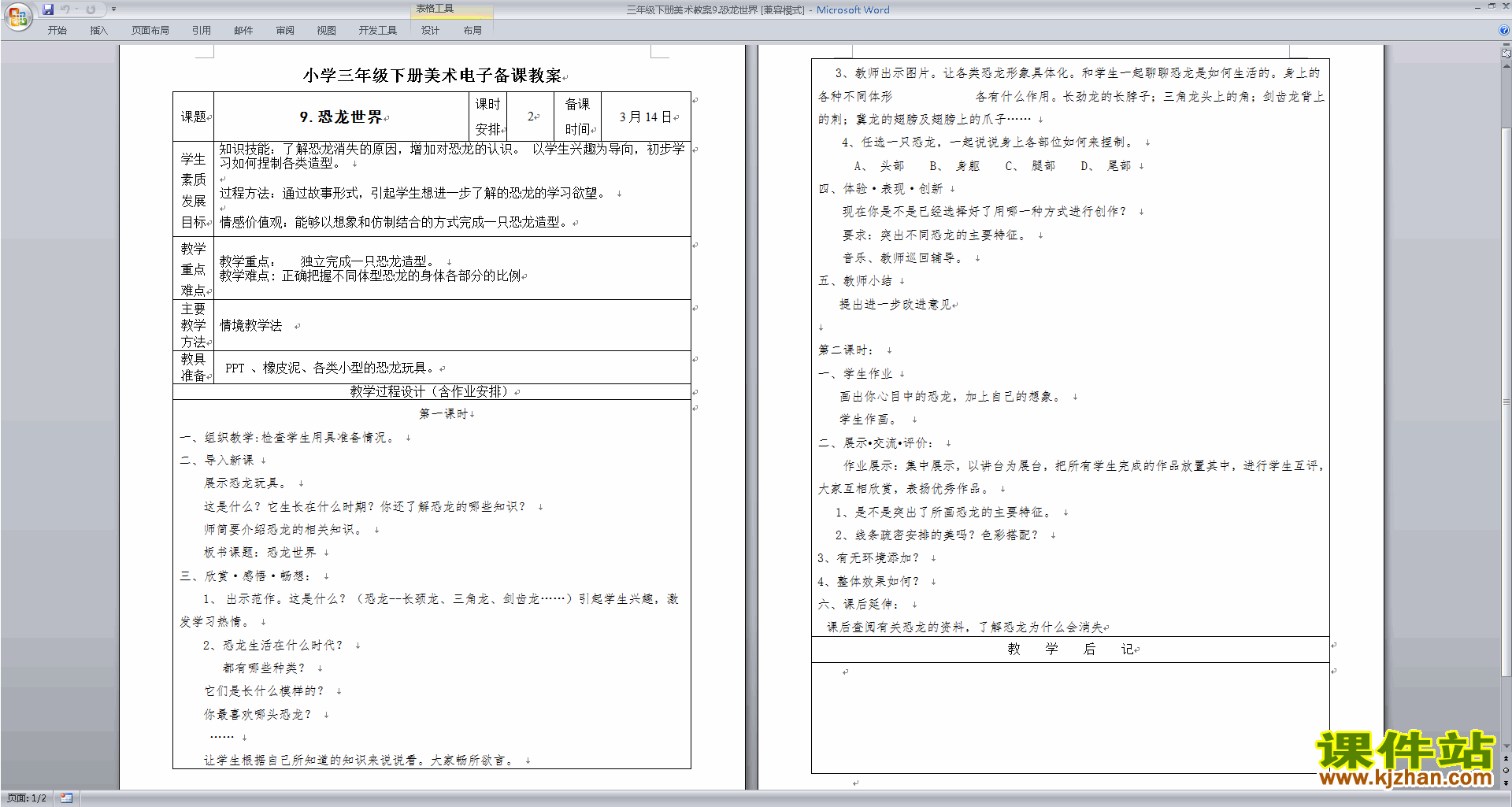Click the vertical scrollbar down arrow
The height and width of the screenshot is (807, 1512).
[x=1506, y=746]
